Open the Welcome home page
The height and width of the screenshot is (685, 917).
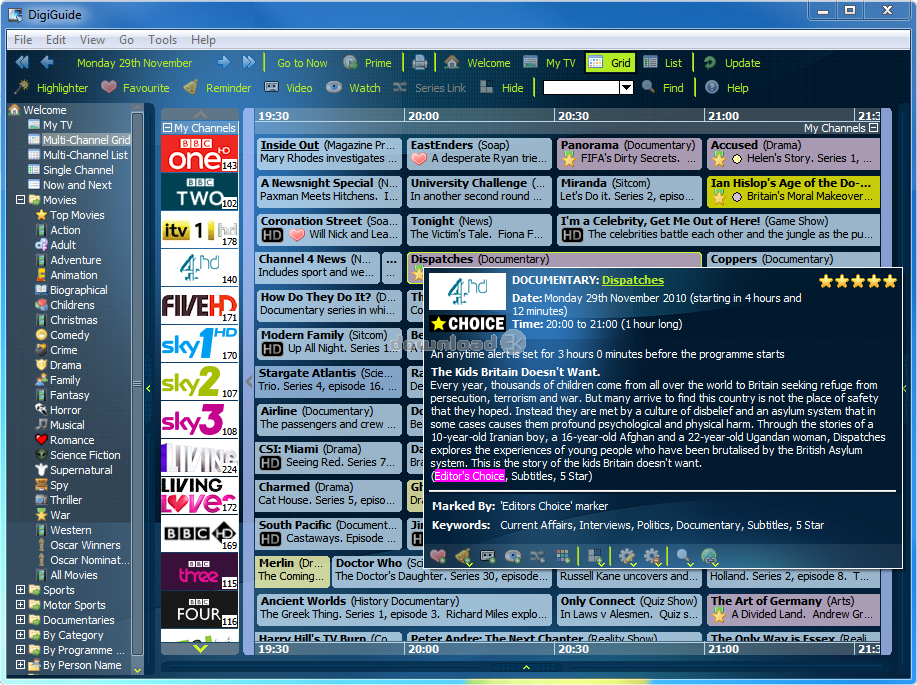pyautogui.click(x=477, y=63)
